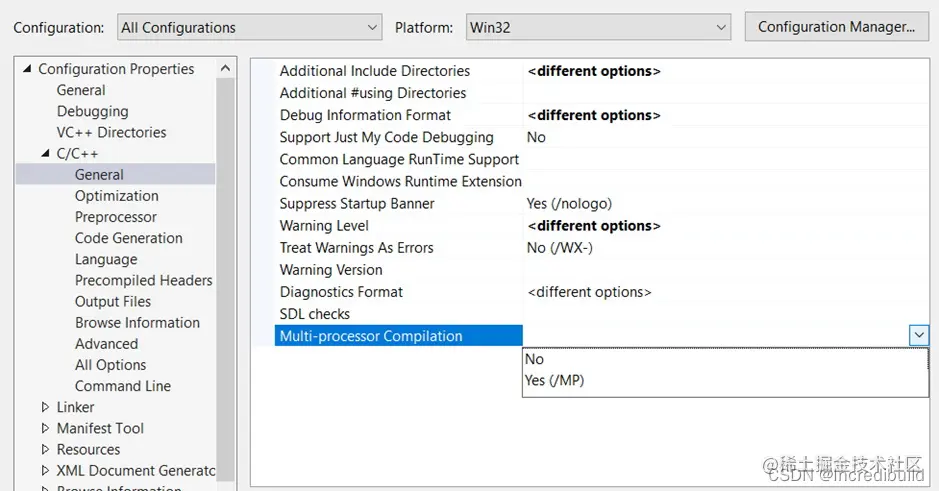
Task: Collapse the Configuration Properties node
Action: [x=27, y=69]
